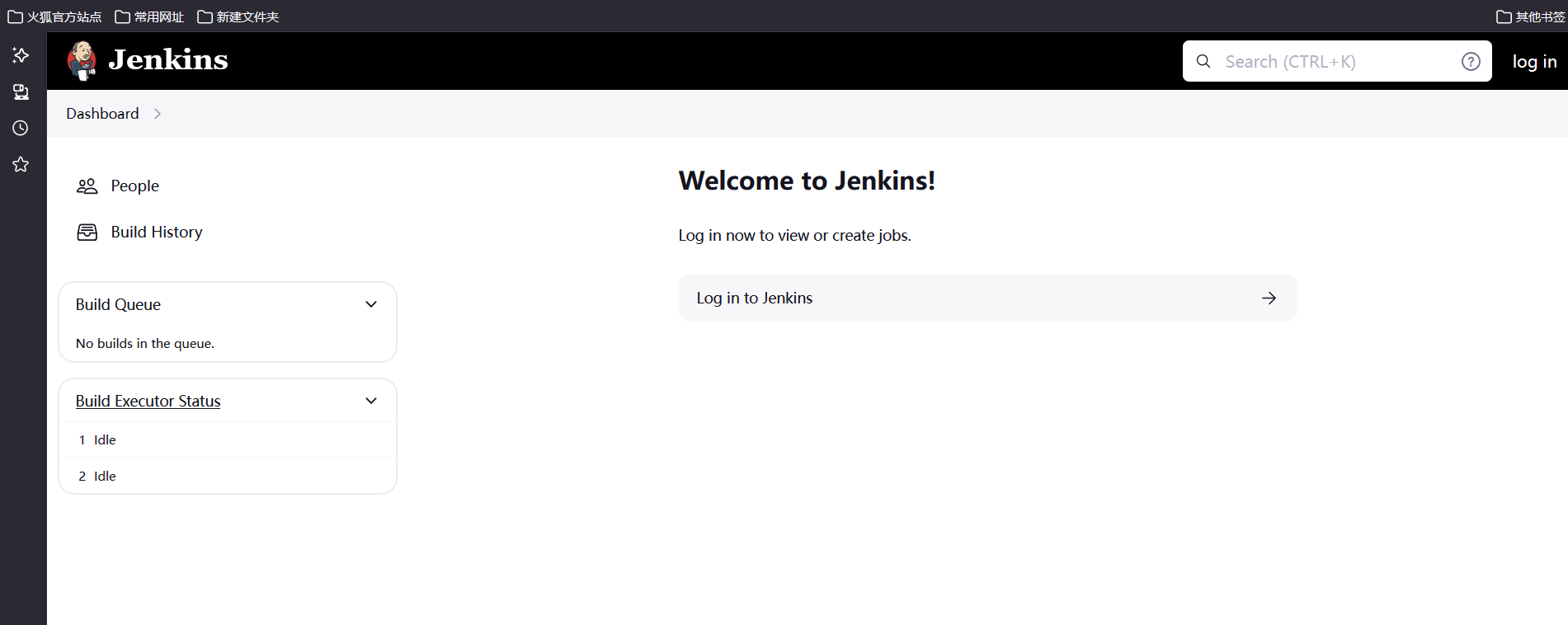Select executor 1 Idle row
Viewport: 1568px width, 625px height.
pos(228,440)
